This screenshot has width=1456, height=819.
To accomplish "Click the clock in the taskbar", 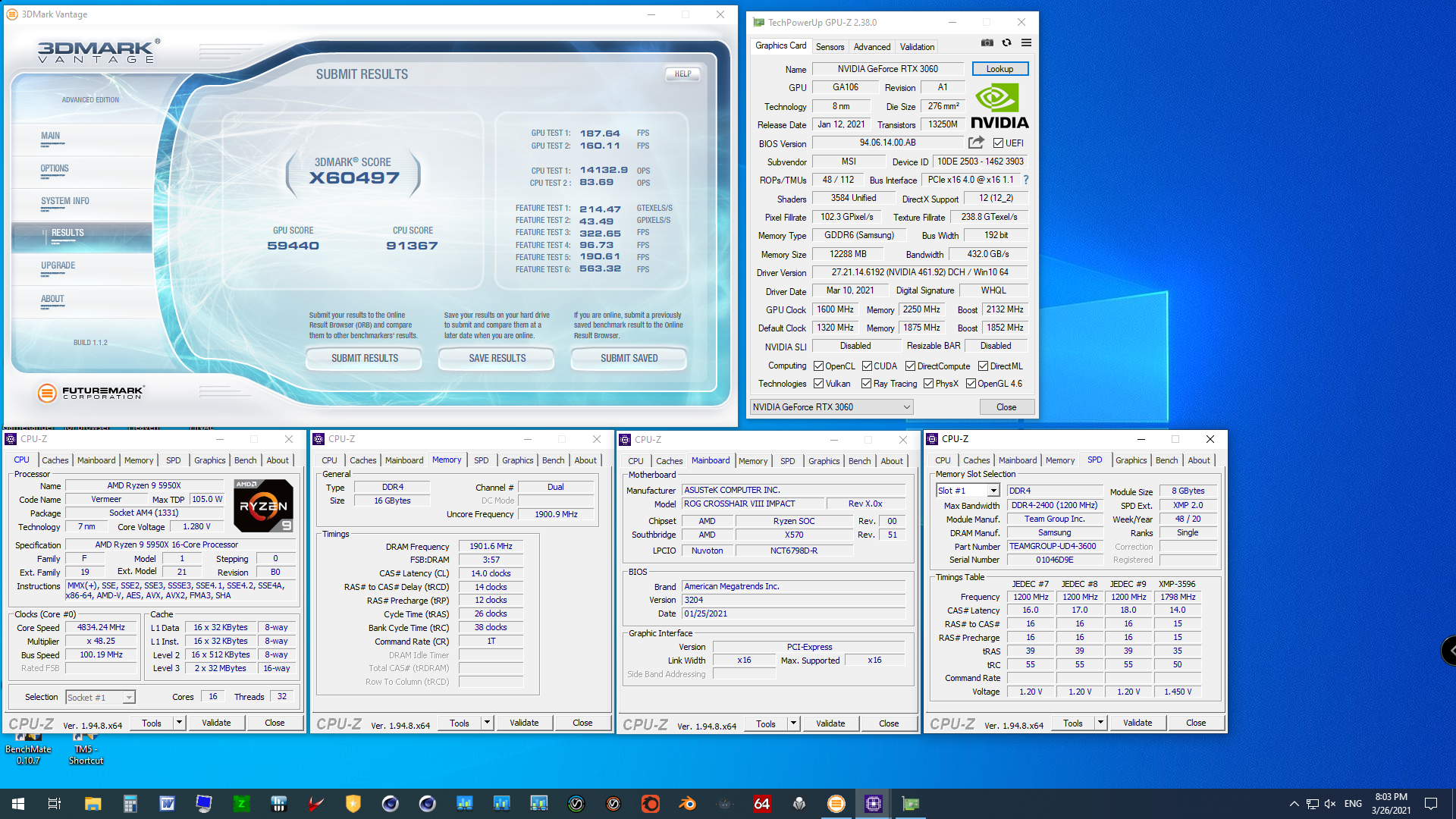I will (x=1391, y=804).
